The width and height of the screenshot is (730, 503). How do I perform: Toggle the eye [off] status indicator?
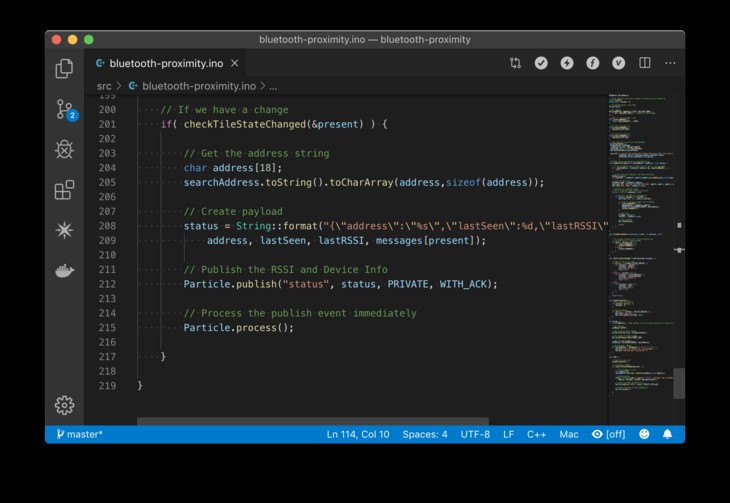609,435
